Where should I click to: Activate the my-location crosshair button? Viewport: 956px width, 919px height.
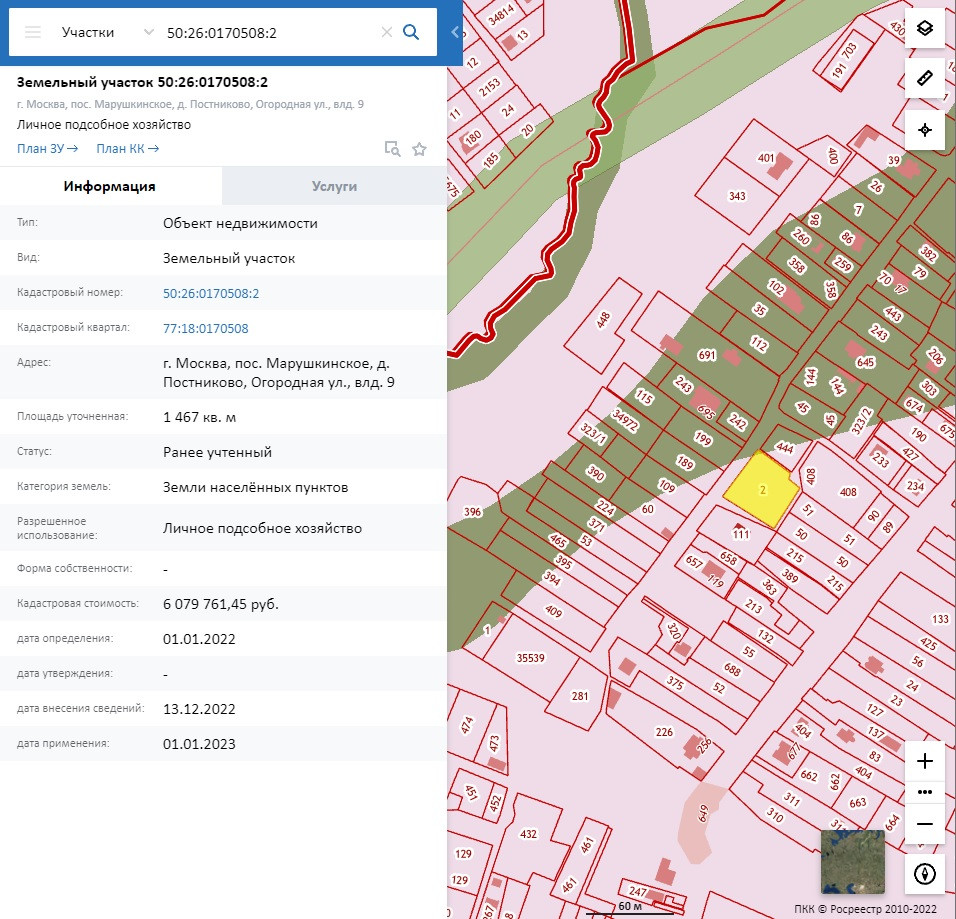coord(925,130)
